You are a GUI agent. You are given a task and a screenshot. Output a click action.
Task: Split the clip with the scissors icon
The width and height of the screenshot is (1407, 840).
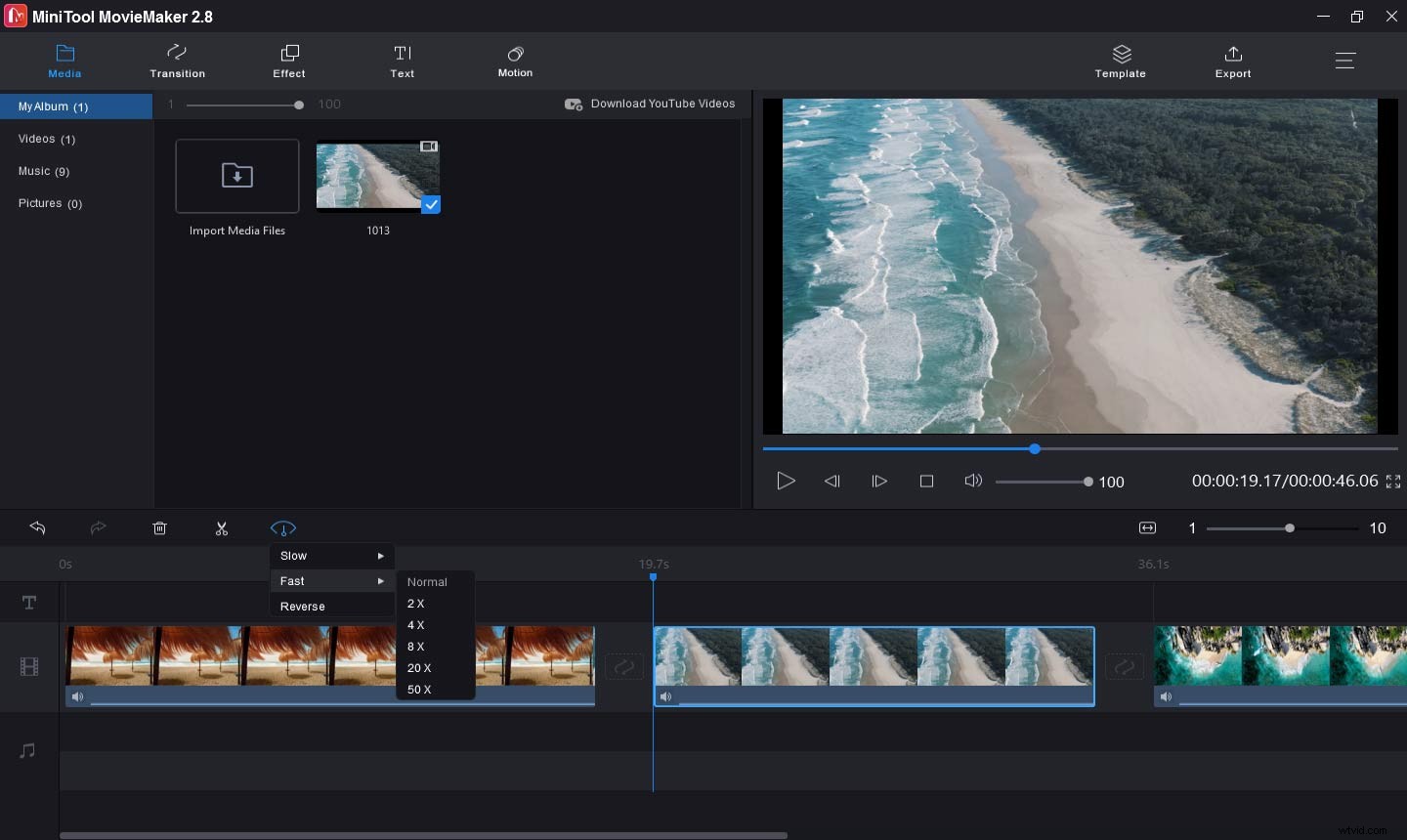coord(222,528)
